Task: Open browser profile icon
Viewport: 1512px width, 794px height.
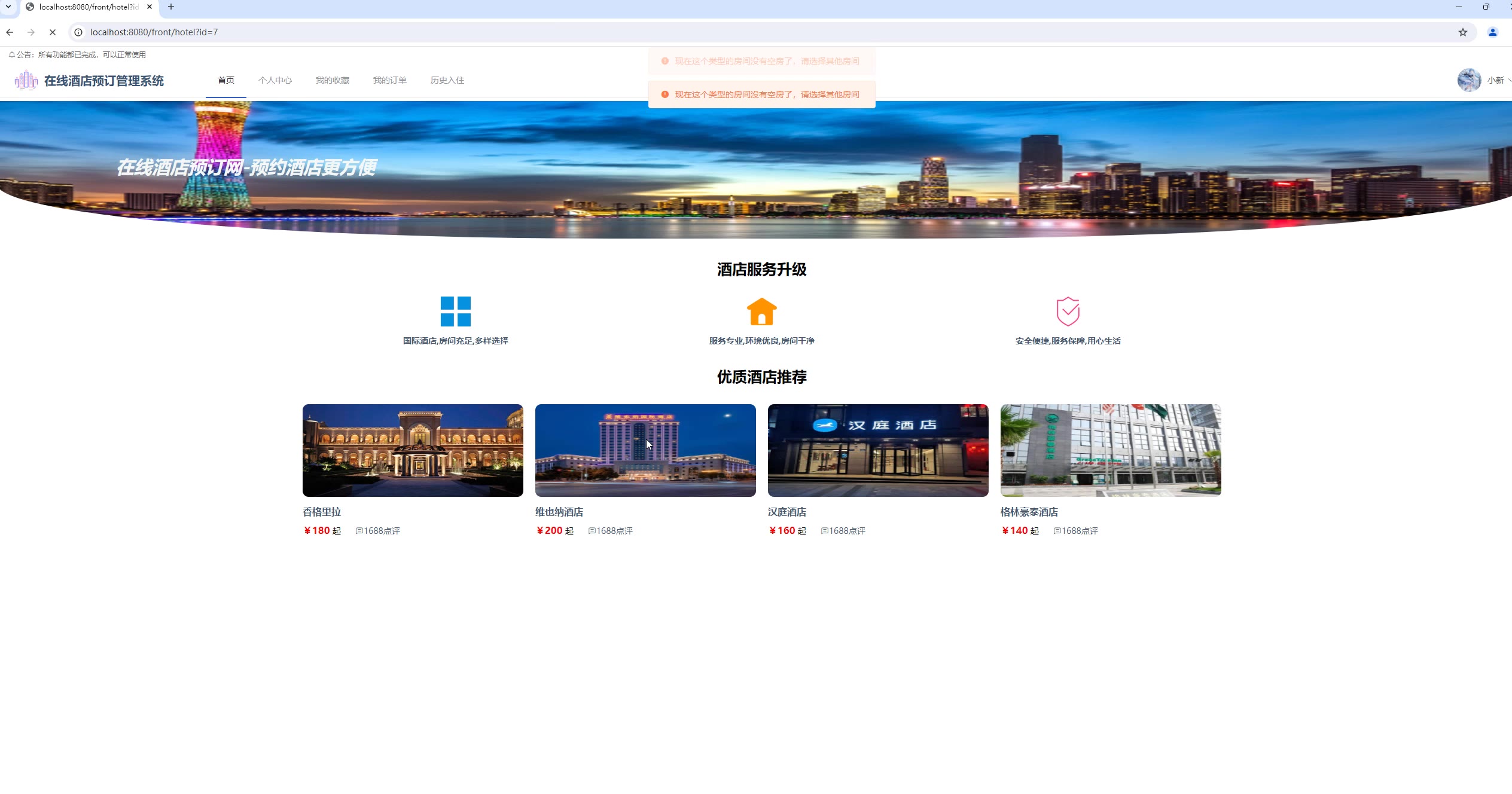Action: (1492, 32)
